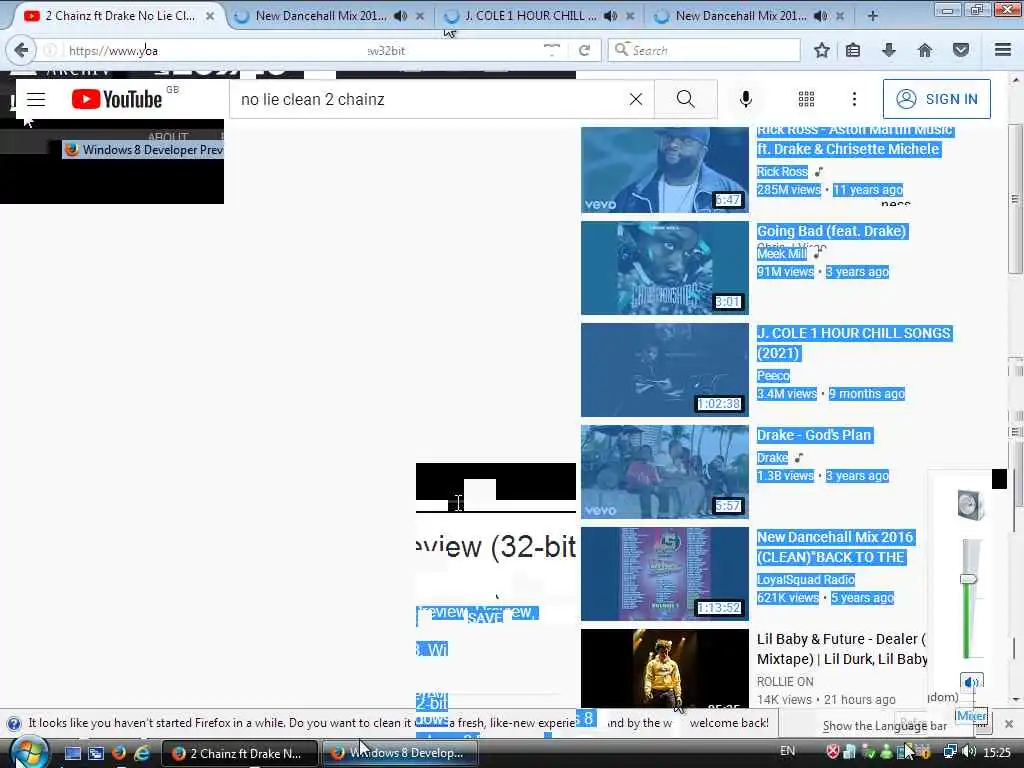Close the J. COLE 1 HOUR CHILL tab

coord(630,16)
